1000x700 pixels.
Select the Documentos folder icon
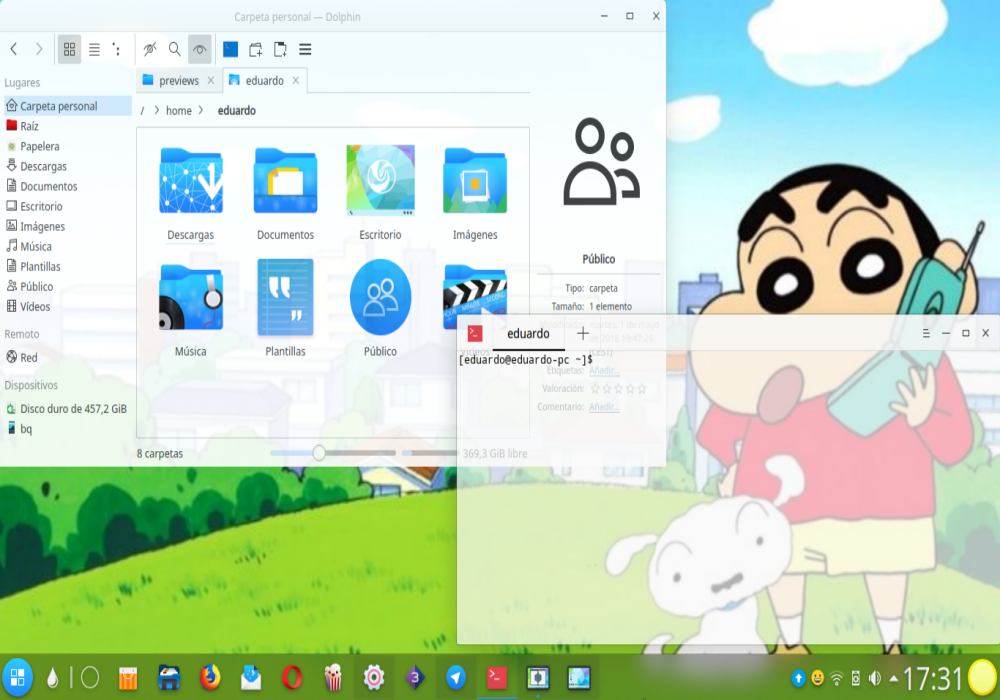pos(285,181)
